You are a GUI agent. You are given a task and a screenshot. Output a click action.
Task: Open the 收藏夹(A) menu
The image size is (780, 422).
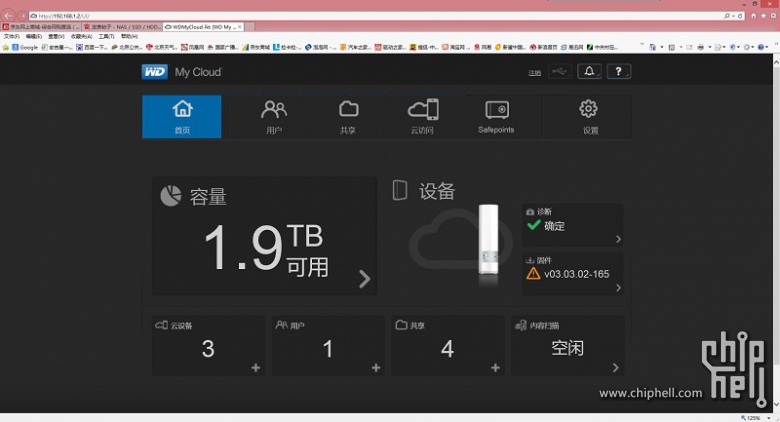(81, 37)
